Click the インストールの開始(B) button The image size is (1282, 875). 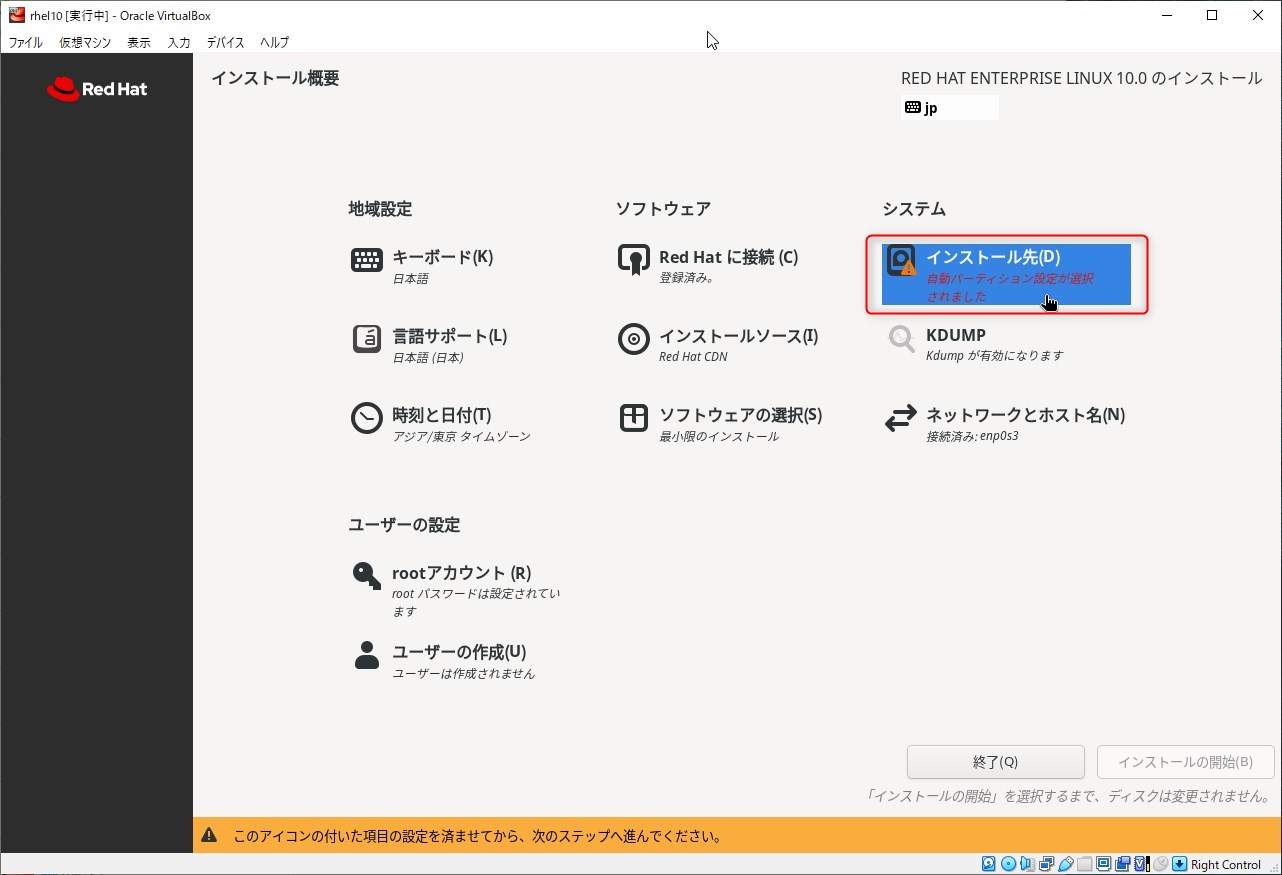(x=1185, y=762)
